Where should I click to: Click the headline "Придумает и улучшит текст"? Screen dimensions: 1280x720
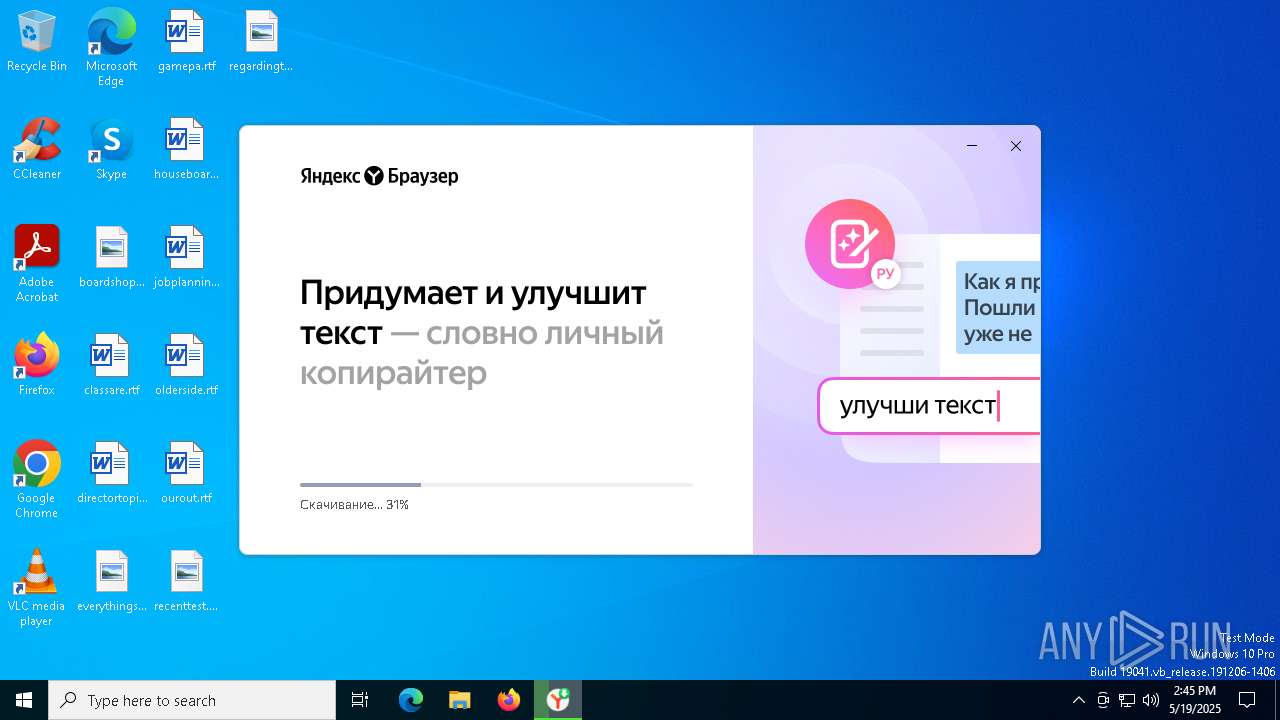pyautogui.click(x=473, y=312)
